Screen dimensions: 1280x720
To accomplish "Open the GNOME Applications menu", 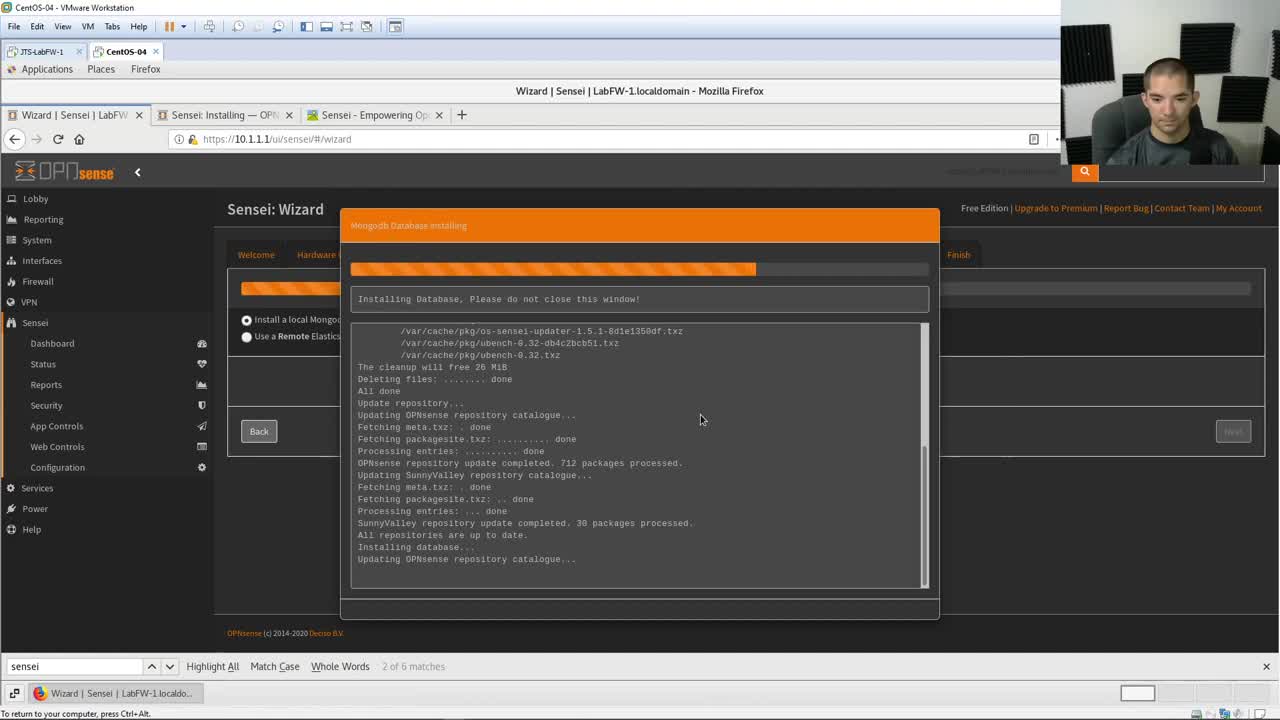I will click(47, 69).
